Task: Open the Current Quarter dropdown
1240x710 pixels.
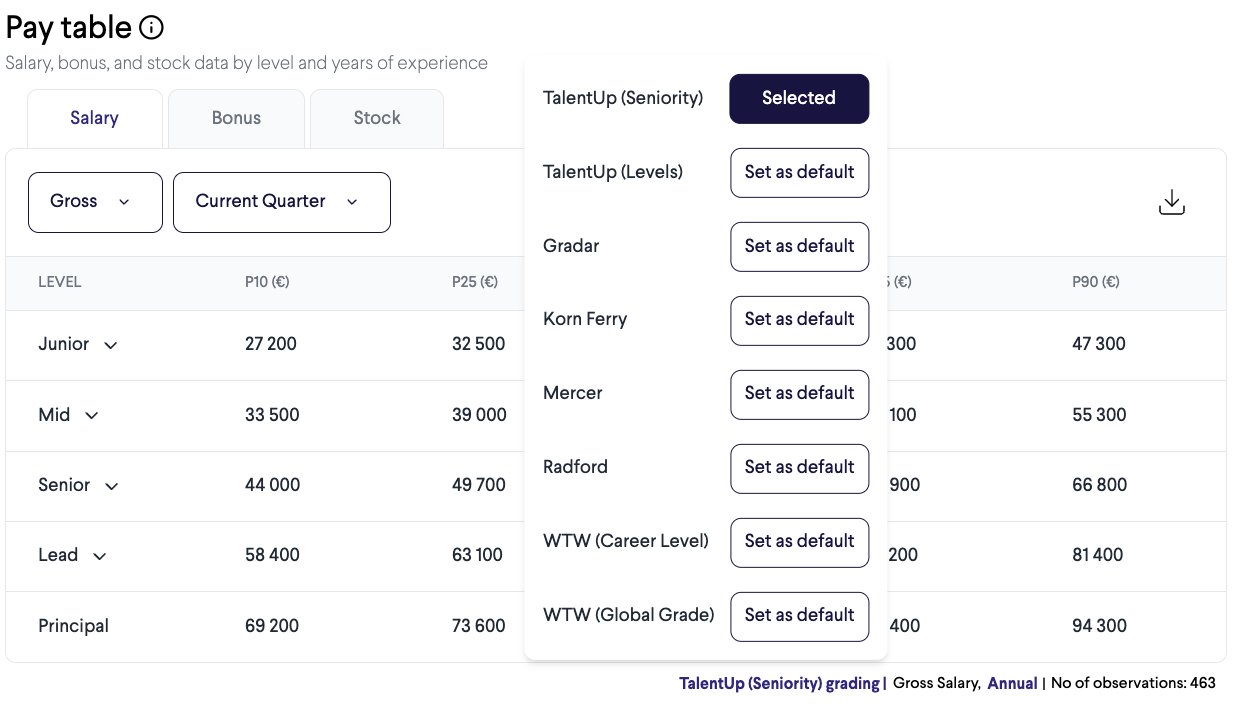Action: coord(281,202)
